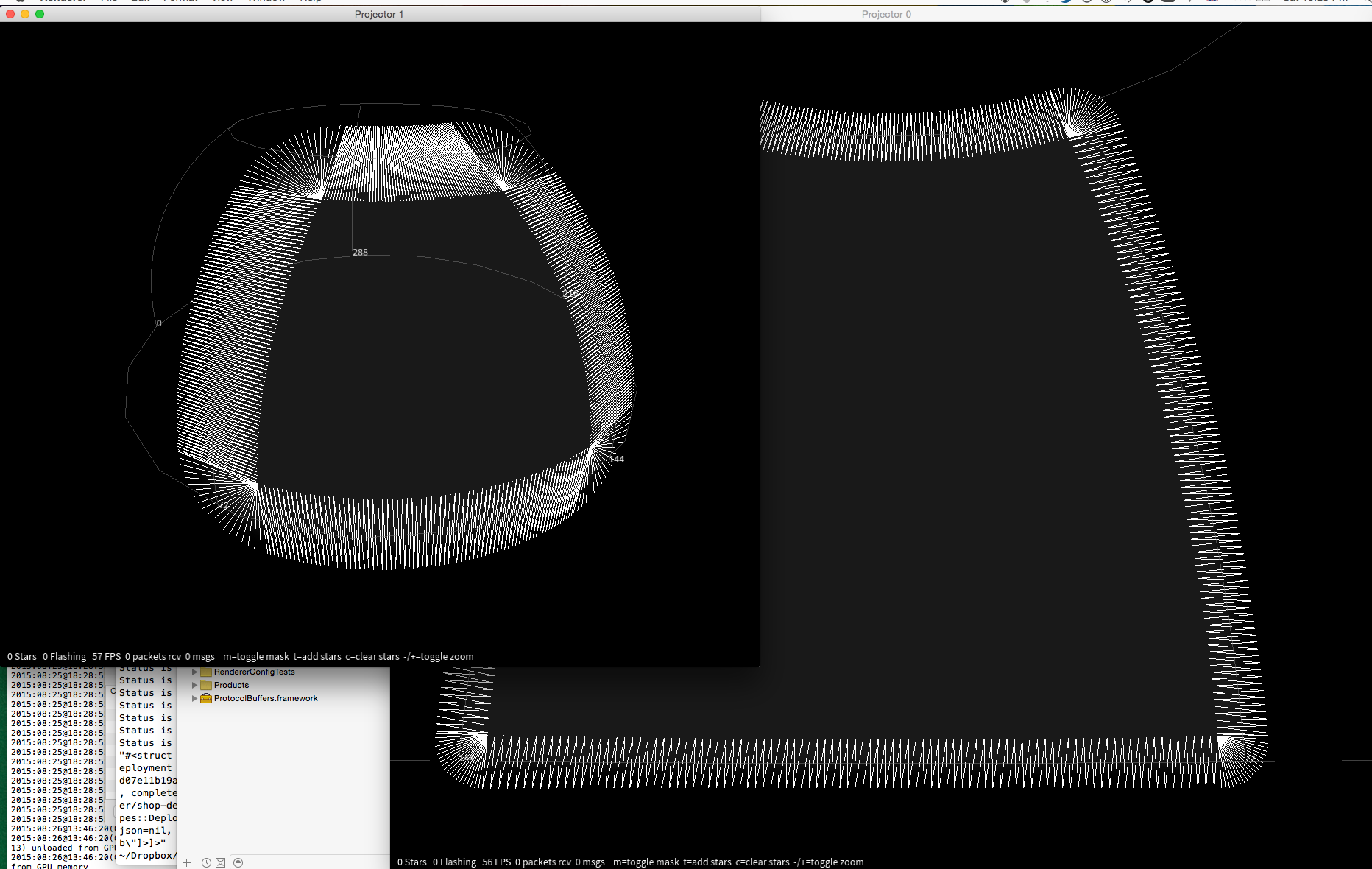Viewport: 1372px width, 869px height.
Task: Focus the terminal showing 'Status is' lines
Action: [x=145, y=766]
